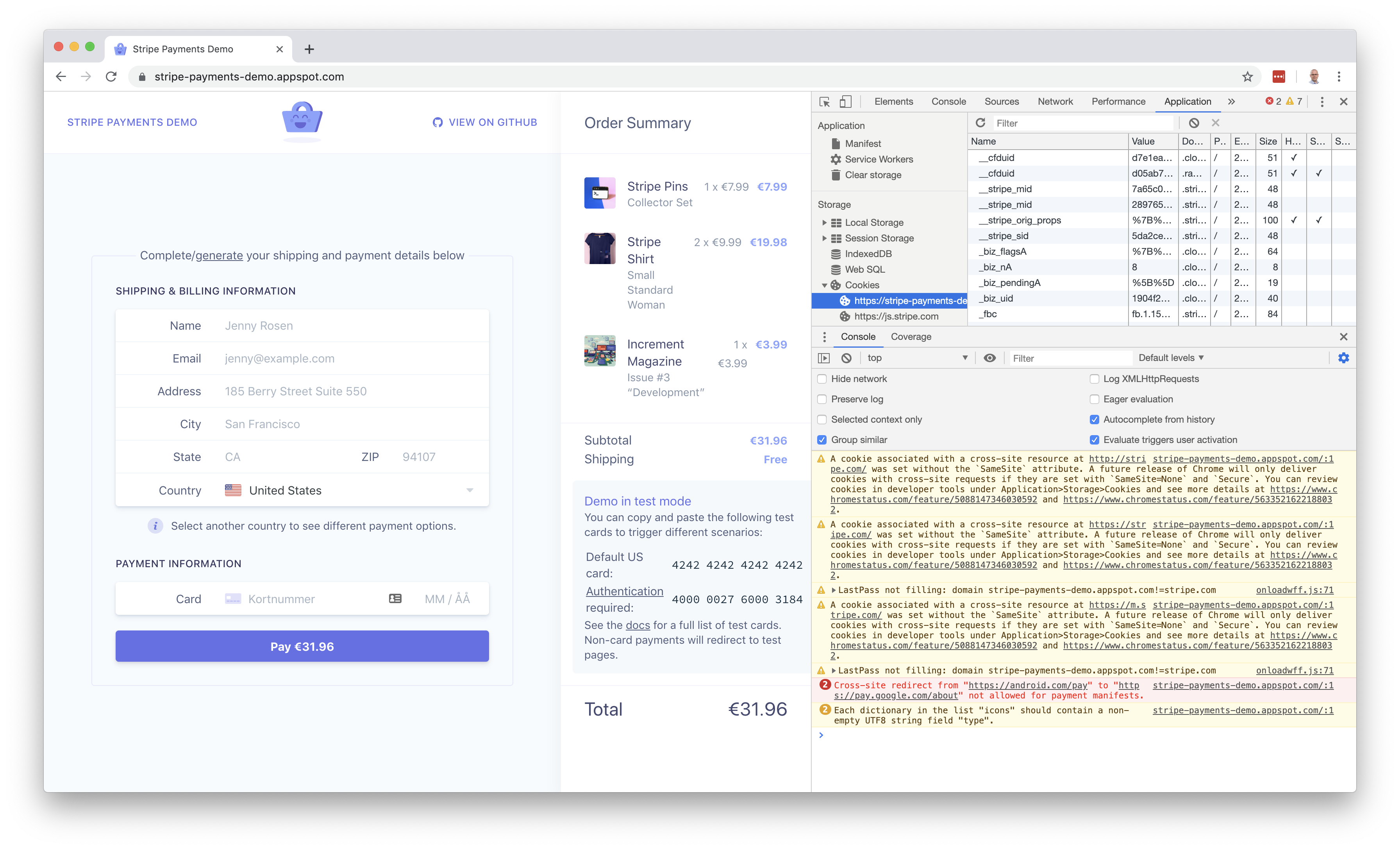The height and width of the screenshot is (850, 1400).
Task: Click Clear storage in the Application panel
Action: pyautogui.click(x=873, y=175)
